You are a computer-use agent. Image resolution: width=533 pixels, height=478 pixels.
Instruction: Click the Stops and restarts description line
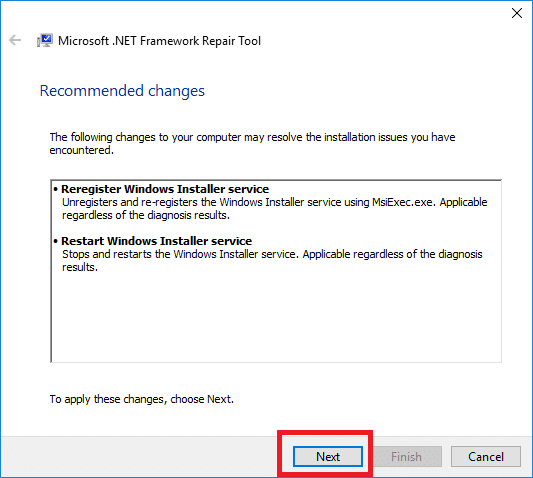pyautogui.click(x=272, y=254)
